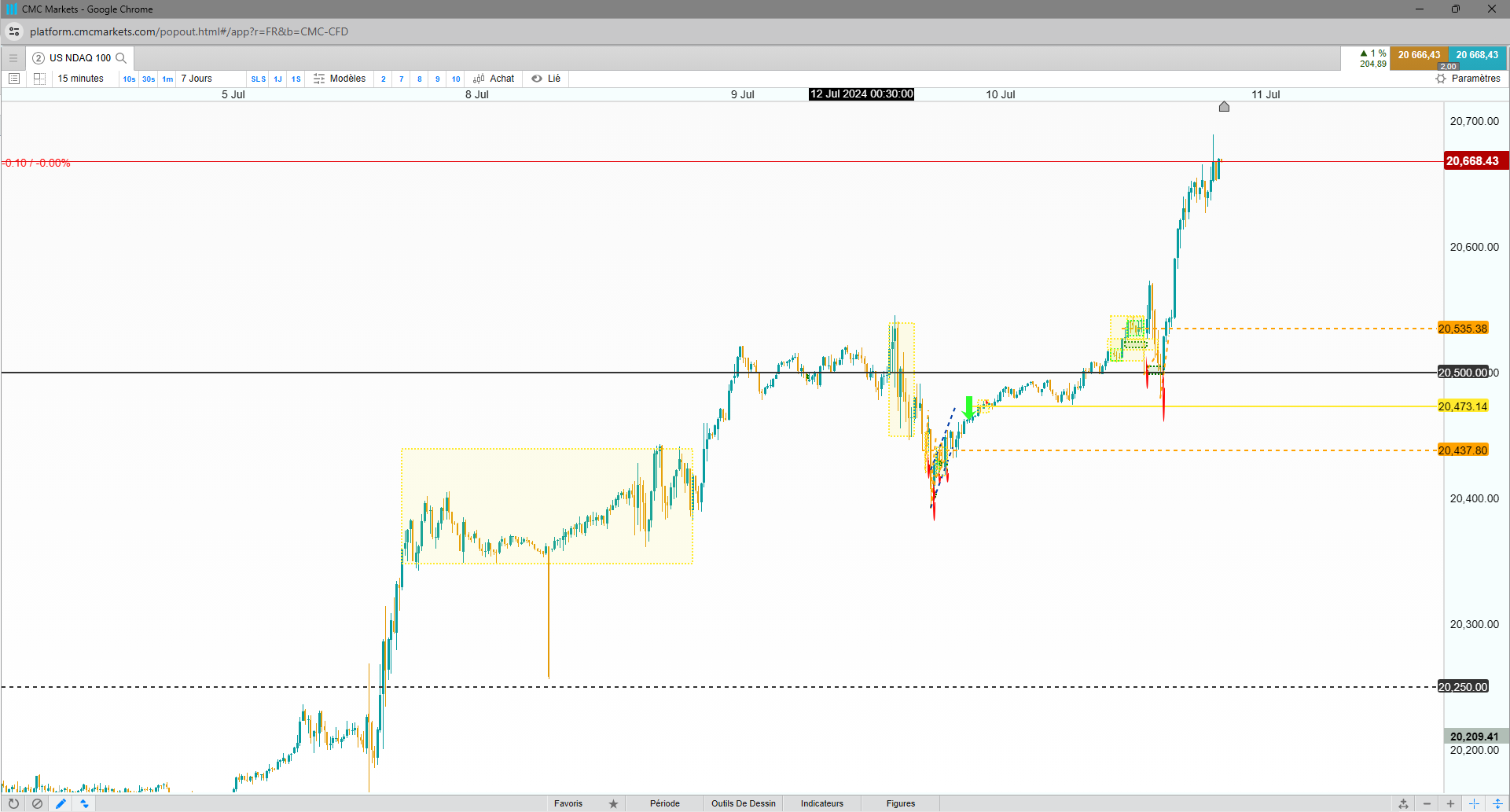Image resolution: width=1510 pixels, height=812 pixels.
Task: Expand the Modèles templates menu
Action: (340, 79)
